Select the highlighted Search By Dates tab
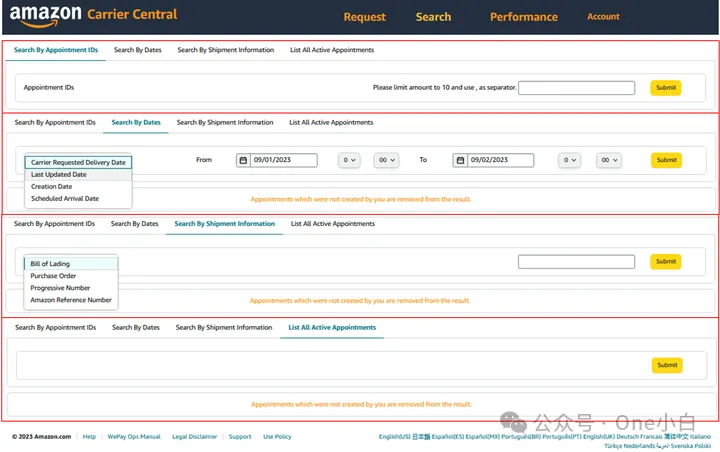The image size is (720, 452). [x=136, y=122]
